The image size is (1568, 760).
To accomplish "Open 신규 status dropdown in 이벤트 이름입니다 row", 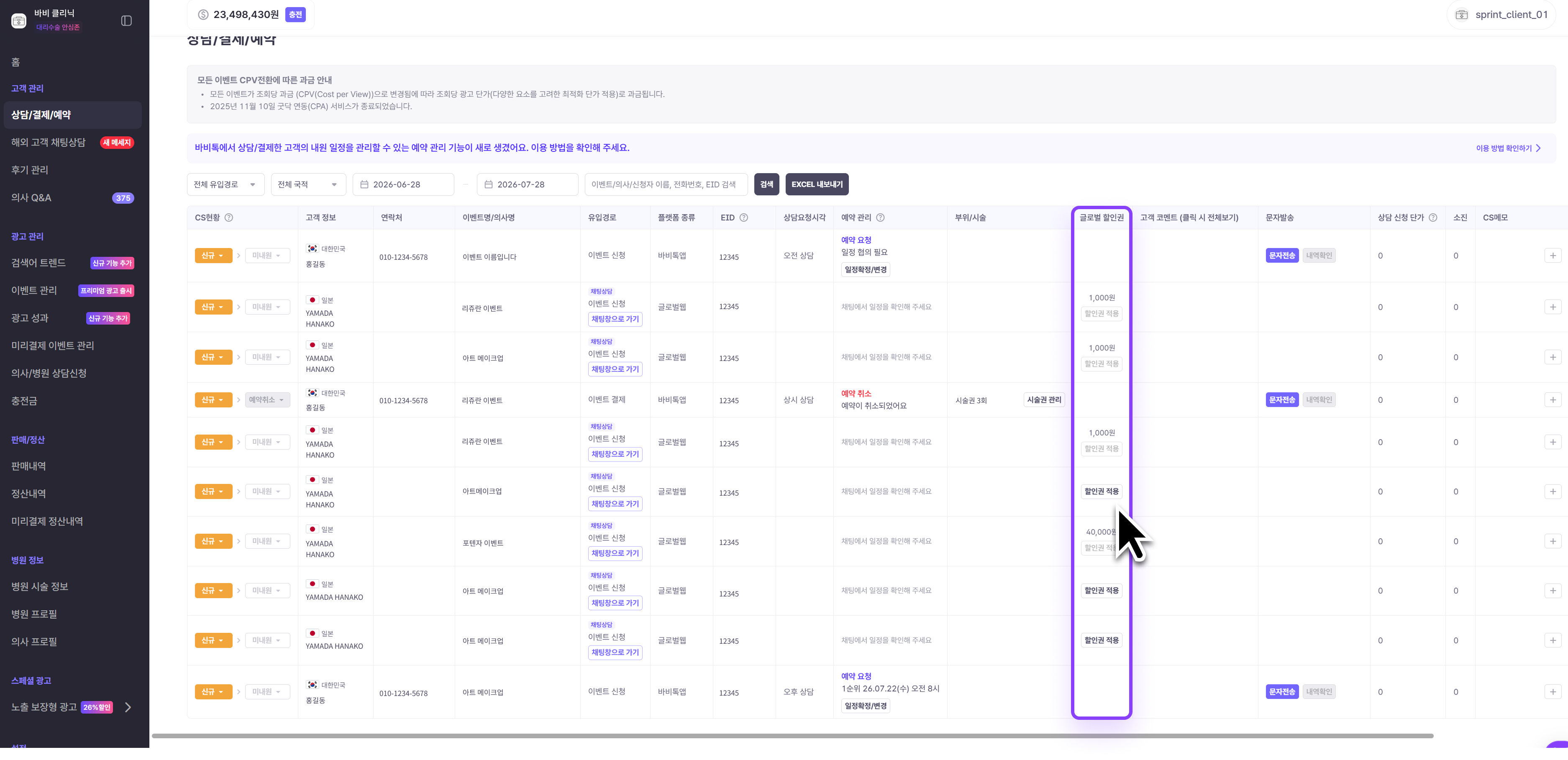I will [x=214, y=256].
